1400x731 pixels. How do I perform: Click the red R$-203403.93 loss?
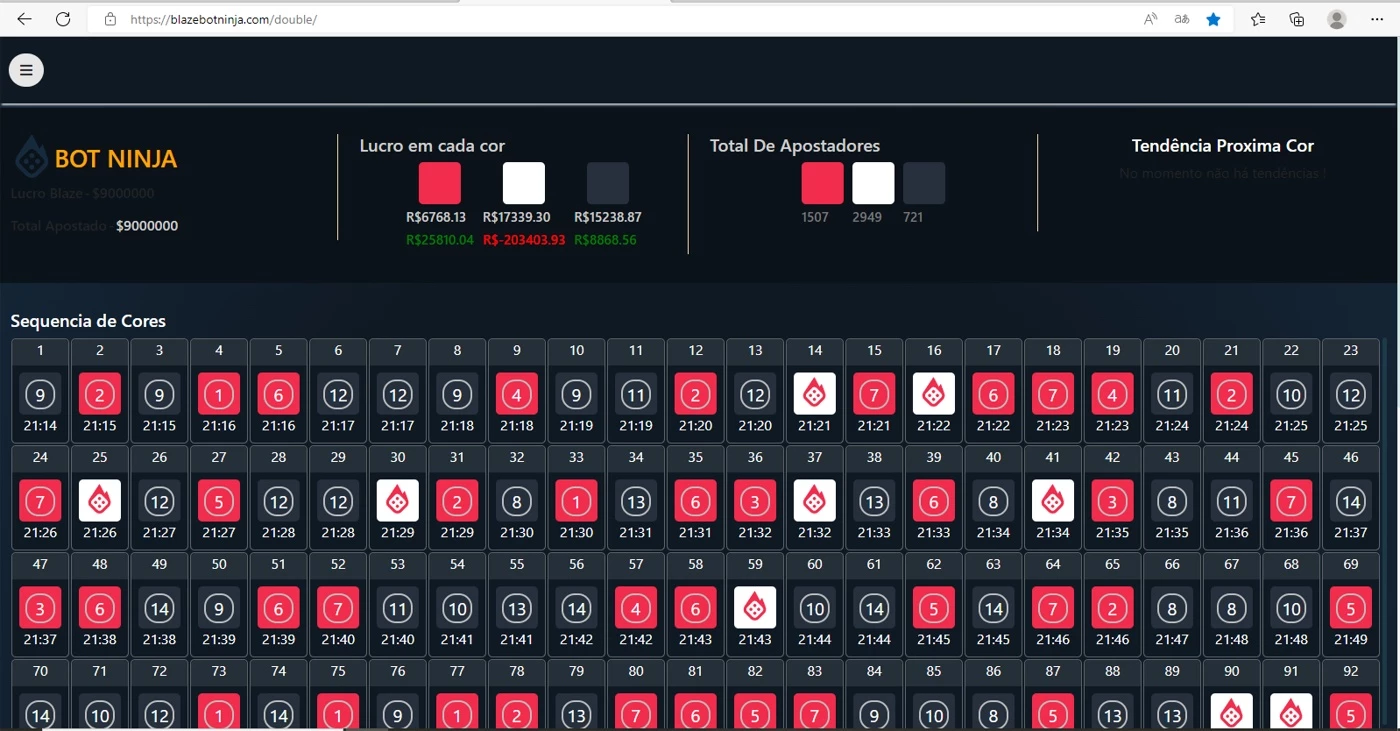click(x=524, y=240)
